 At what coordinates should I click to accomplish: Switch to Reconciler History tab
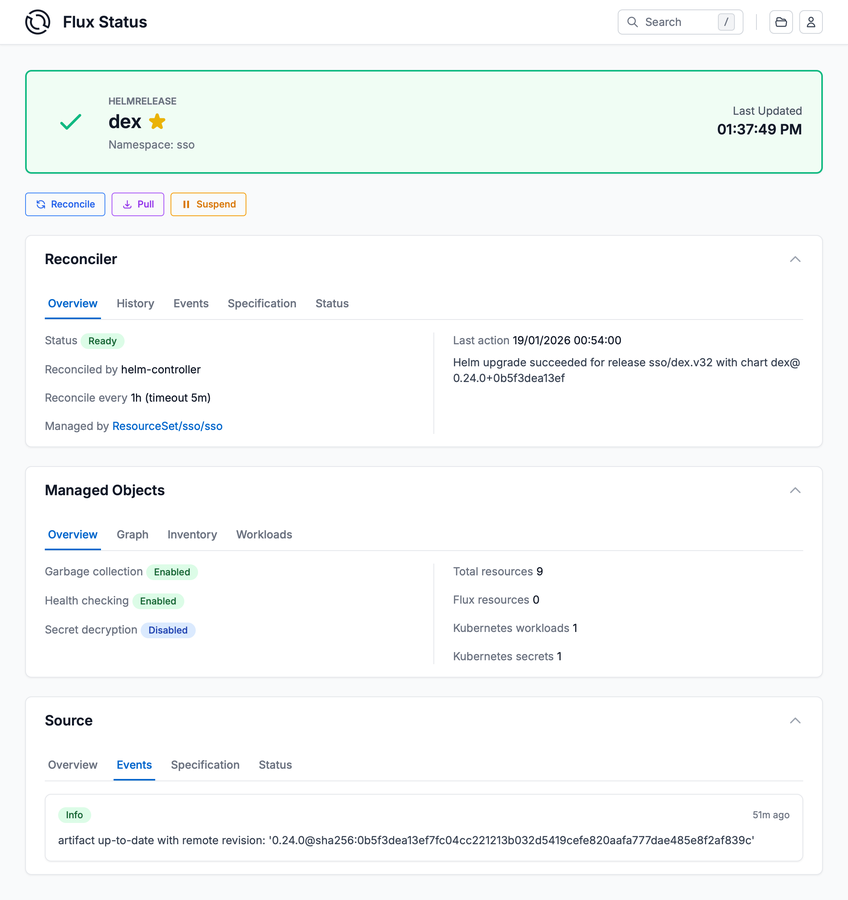click(135, 304)
